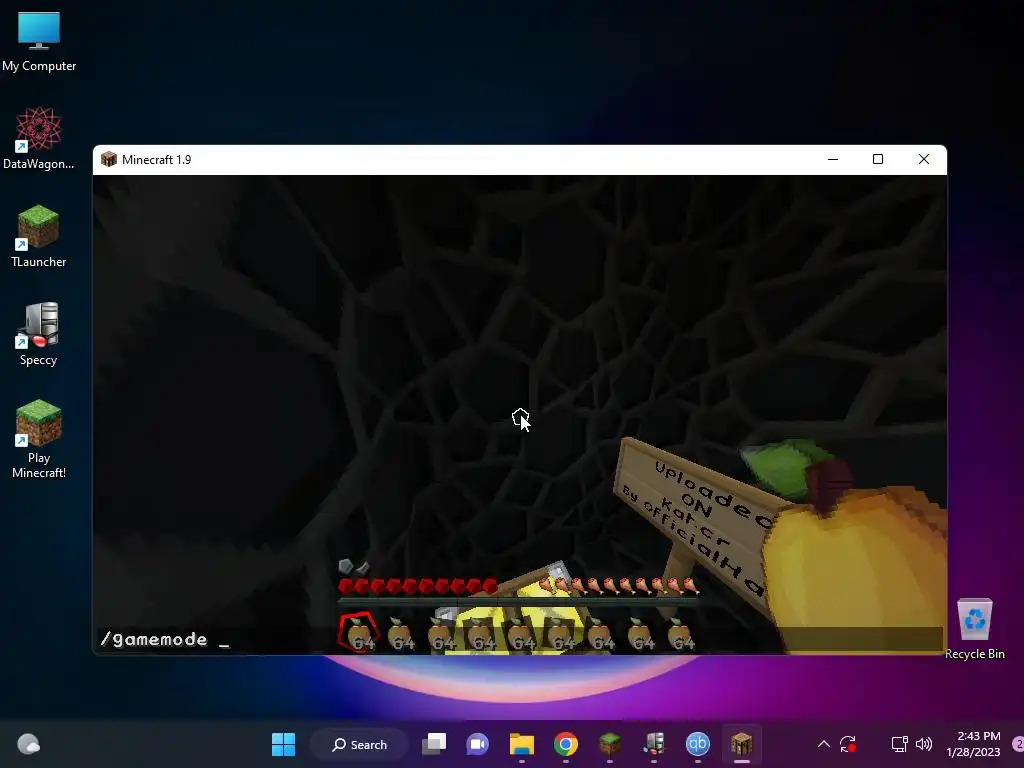
Task: Select the DataWagon desktop shortcut
Action: click(39, 138)
